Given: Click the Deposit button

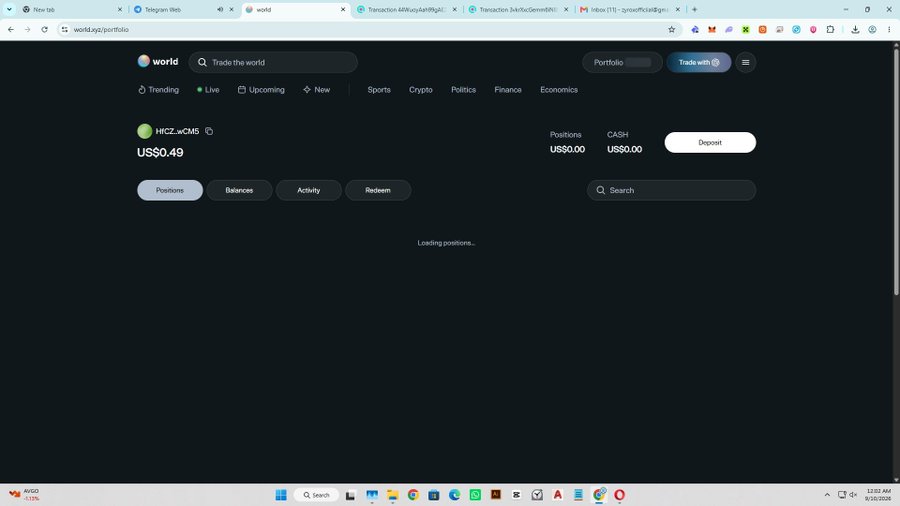Looking at the screenshot, I should click(710, 142).
